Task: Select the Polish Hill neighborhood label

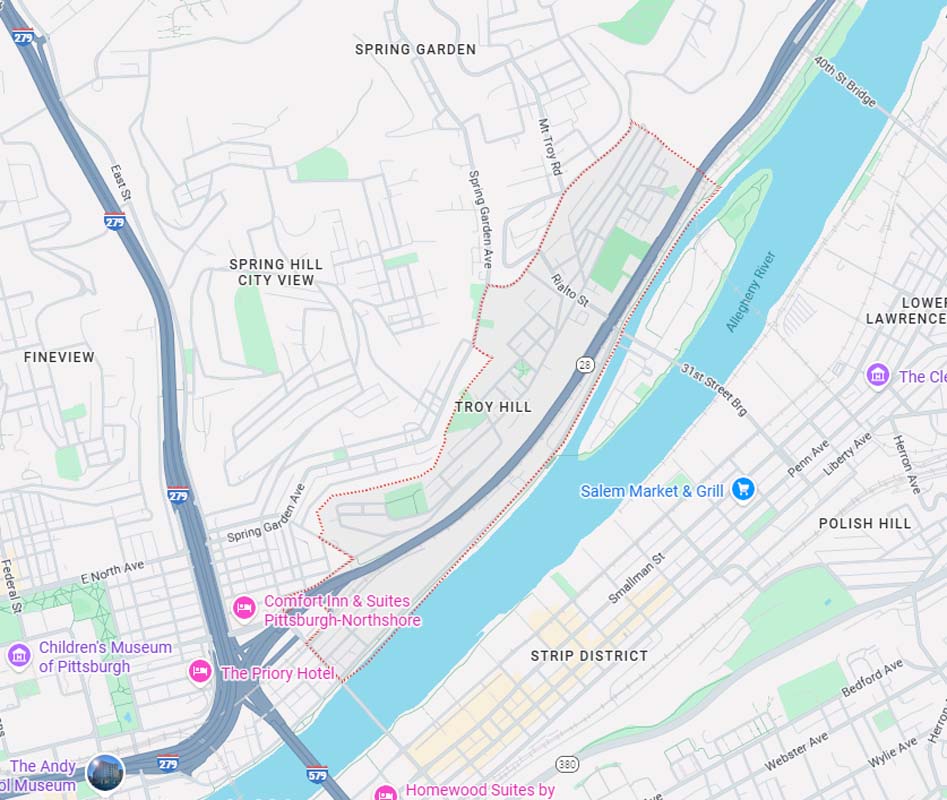Action: (x=864, y=523)
